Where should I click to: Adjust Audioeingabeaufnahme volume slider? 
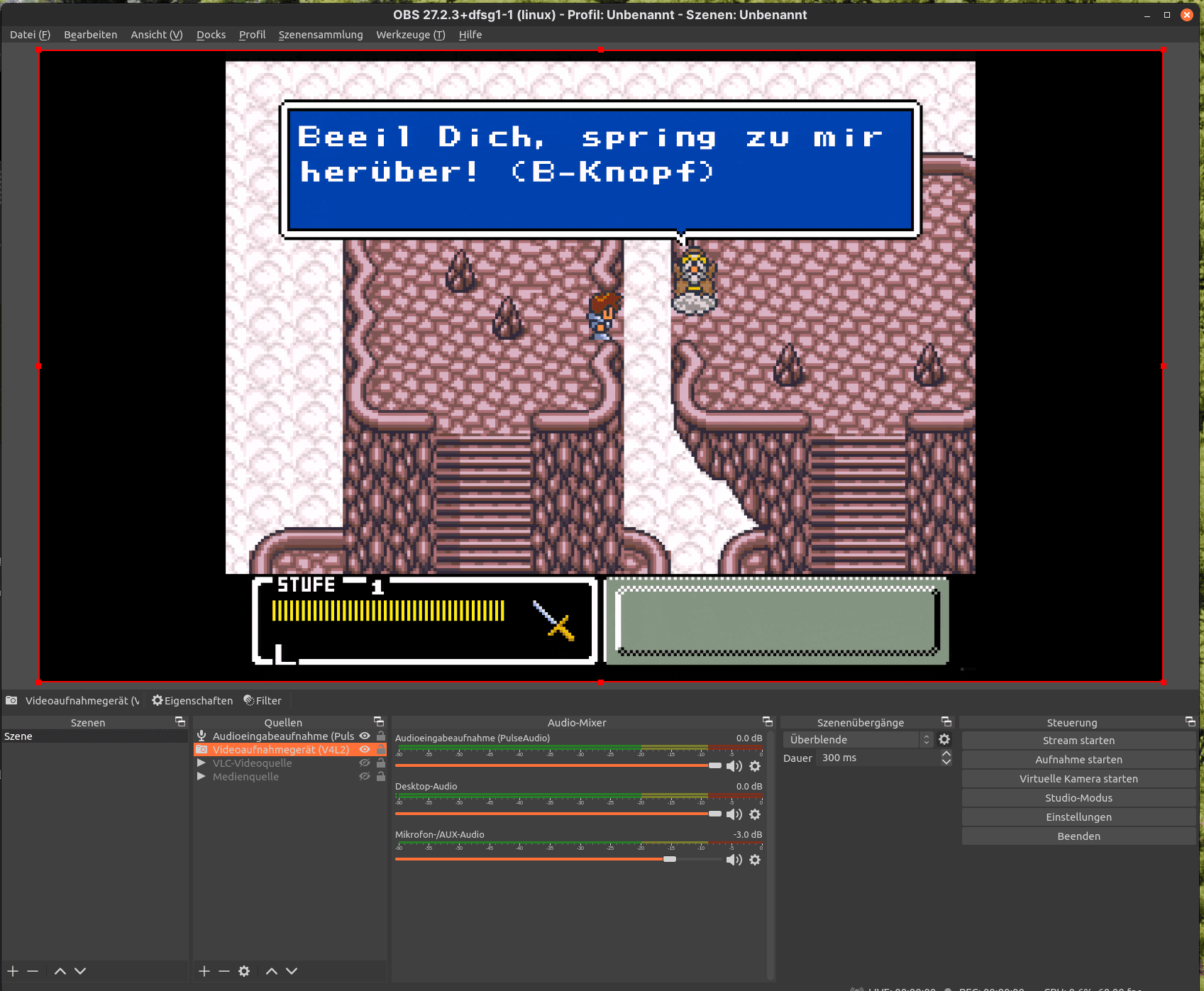click(x=558, y=765)
